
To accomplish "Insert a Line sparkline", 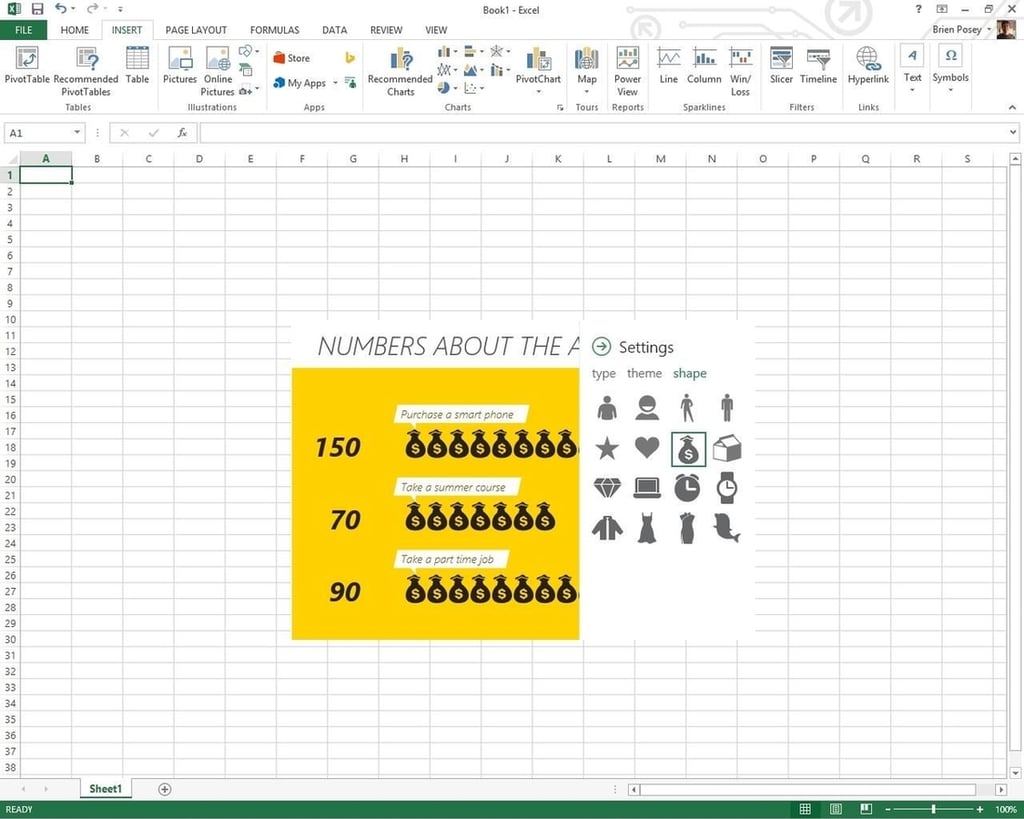I will 669,65.
